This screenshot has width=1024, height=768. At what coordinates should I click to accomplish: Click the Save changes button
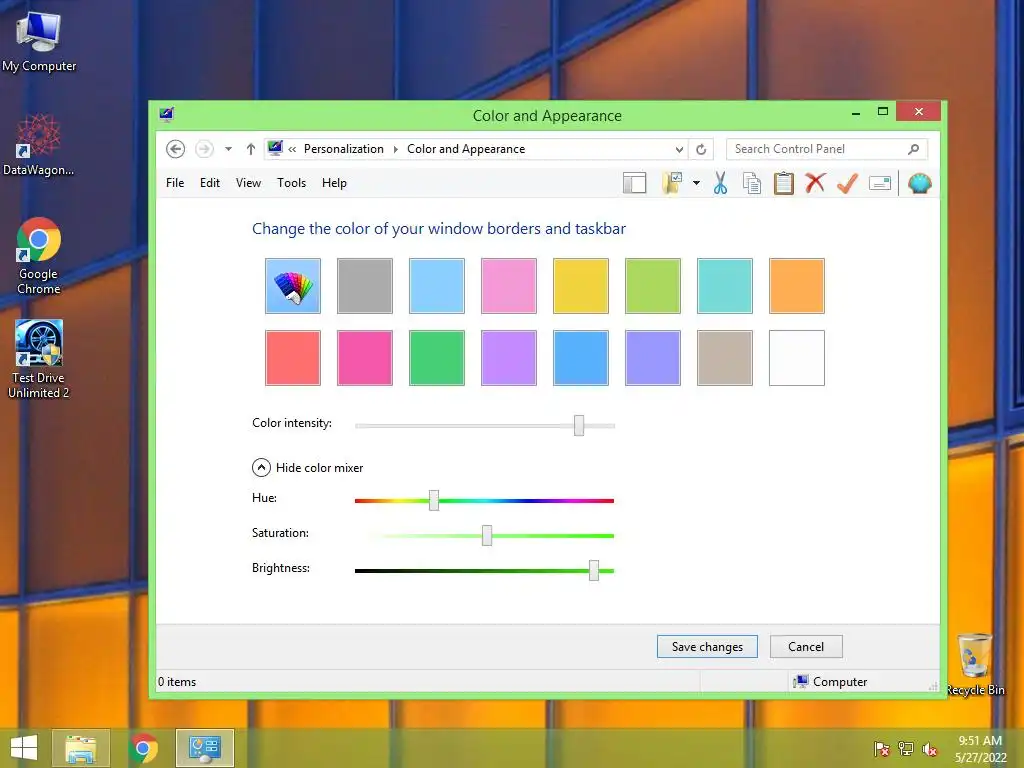707,647
